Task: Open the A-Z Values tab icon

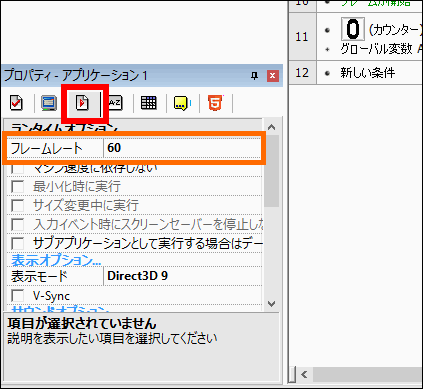Action: (115, 103)
